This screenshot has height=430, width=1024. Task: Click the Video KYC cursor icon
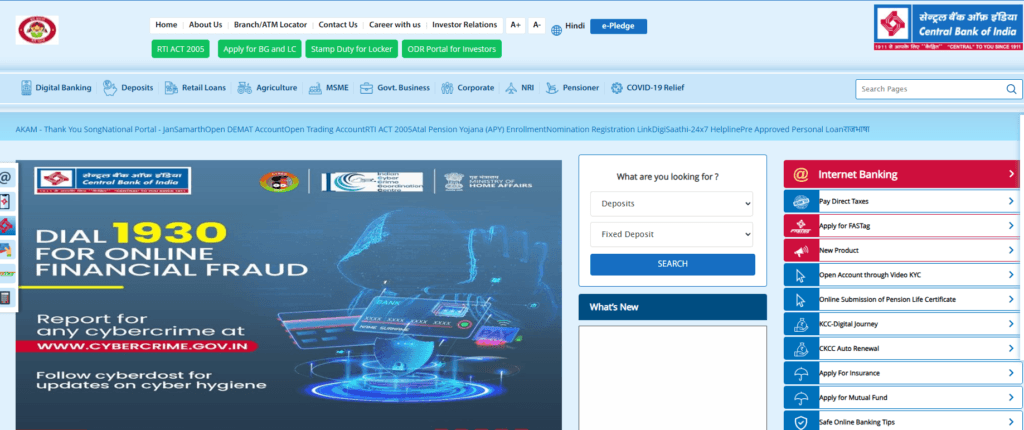point(801,275)
